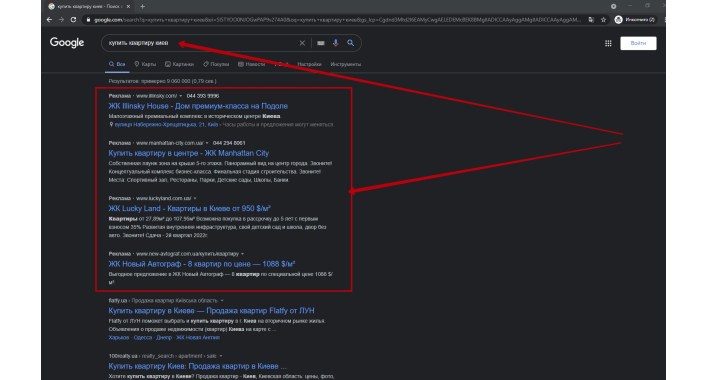This screenshot has width=708, height=380.
Task: Open the Flatfy от ЛУН result link
Action: coord(211,310)
